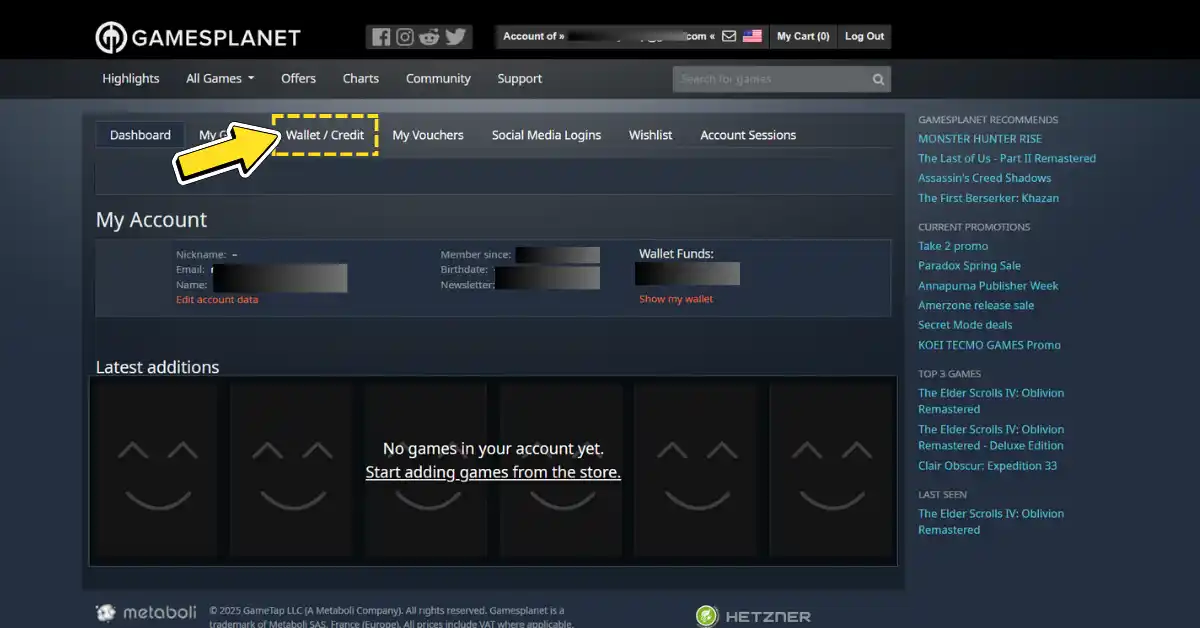This screenshot has height=628, width=1200.
Task: Click the Log Out button
Action: click(x=864, y=37)
